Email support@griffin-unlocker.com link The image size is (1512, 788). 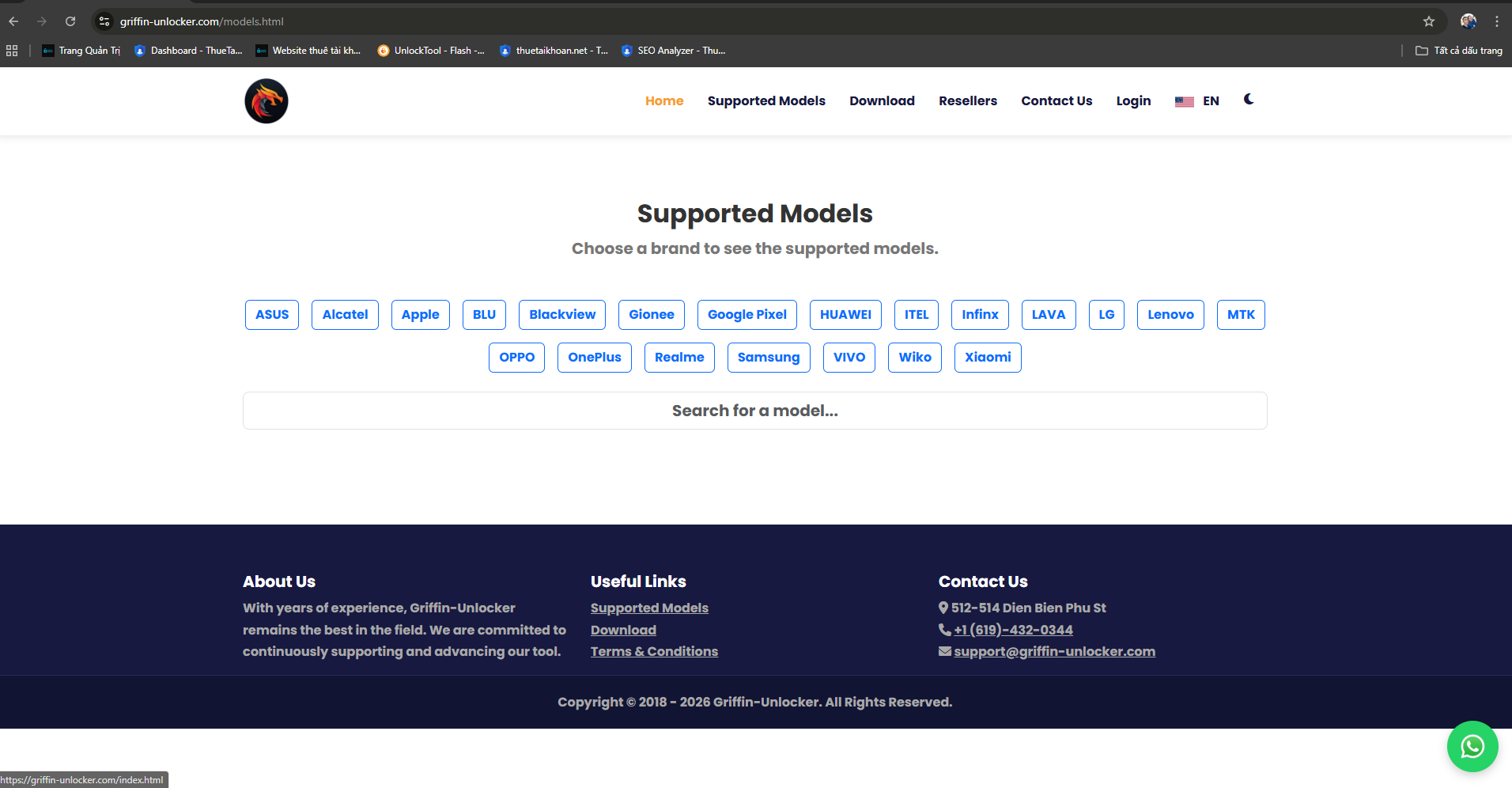click(x=1054, y=651)
